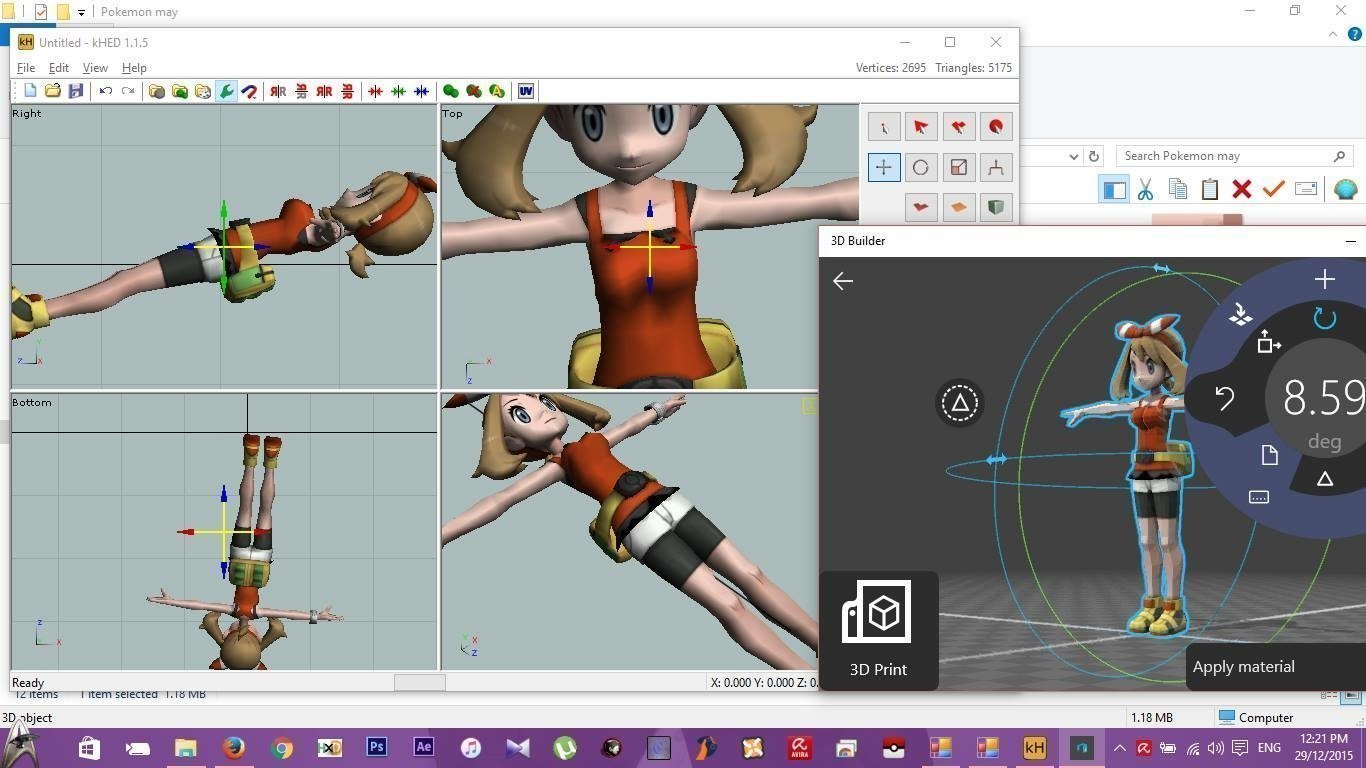Click the kHED taskbar icon

[x=1034, y=747]
